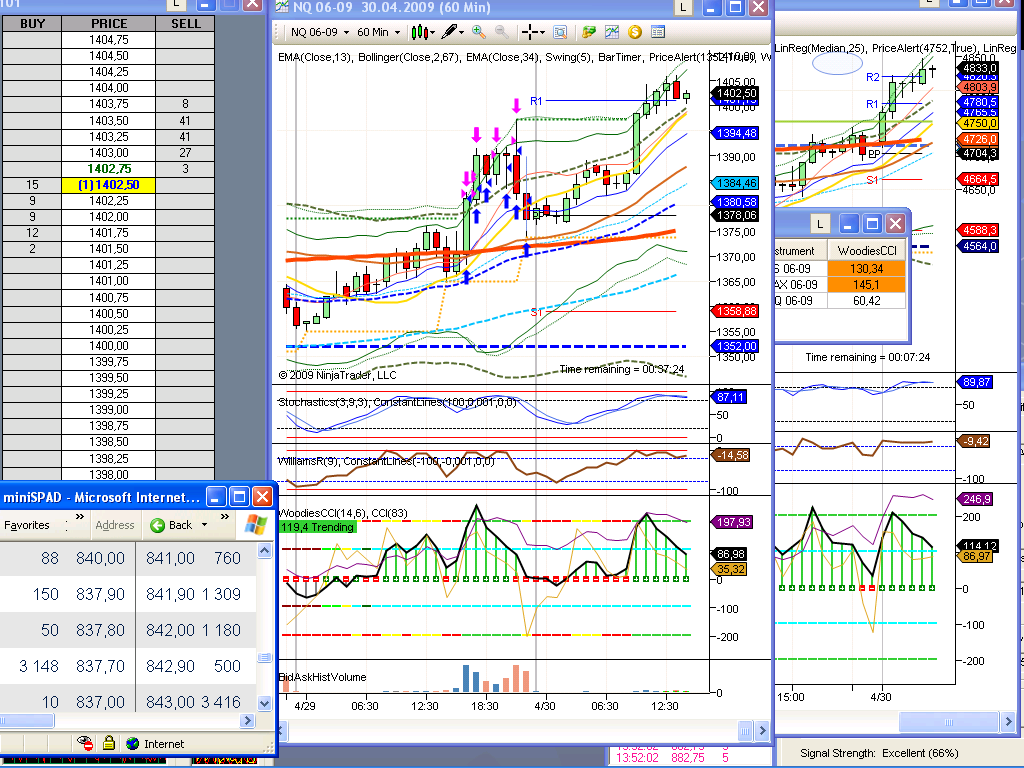Click the zoom out magnifier icon

[x=501, y=32]
